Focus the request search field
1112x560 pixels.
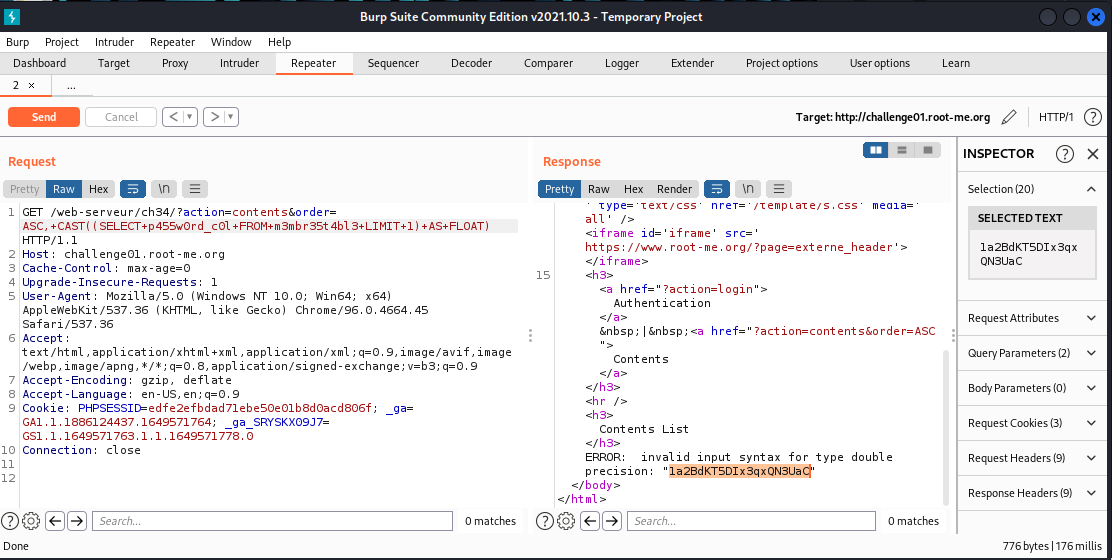pyautogui.click(x=272, y=521)
